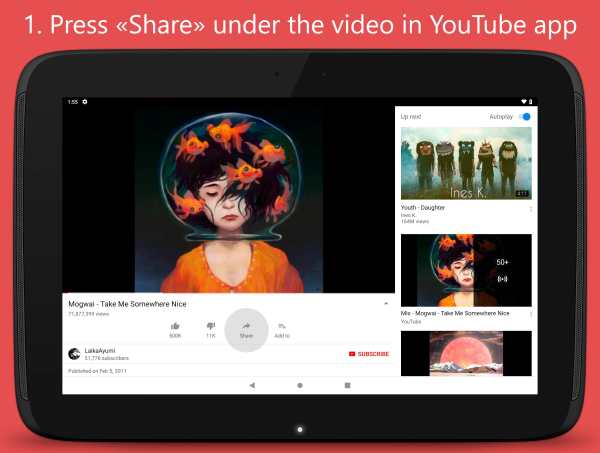Open the red moon video thumbnail
Image resolution: width=600 pixels, height=453 pixels.
point(466,354)
